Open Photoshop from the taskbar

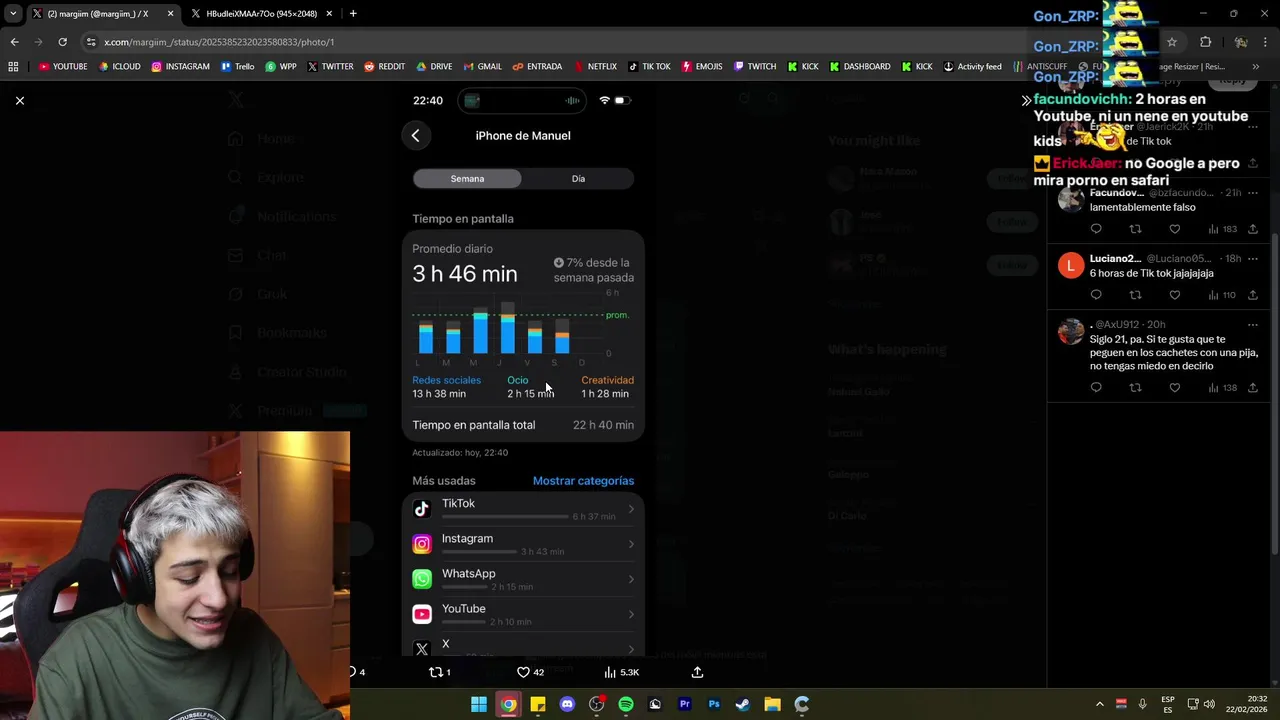714,704
